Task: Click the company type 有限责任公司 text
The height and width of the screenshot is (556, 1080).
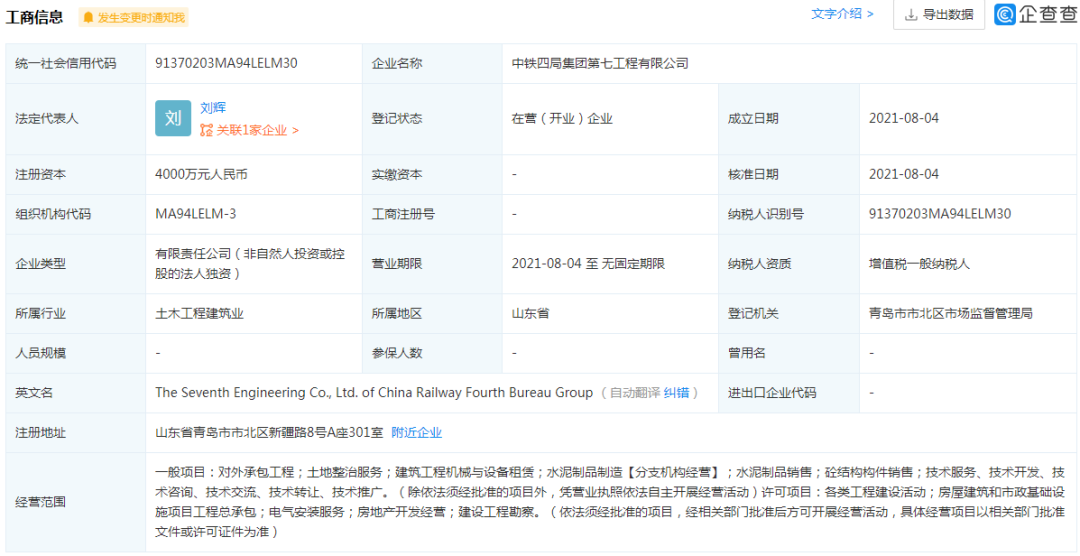Action: click(250, 263)
